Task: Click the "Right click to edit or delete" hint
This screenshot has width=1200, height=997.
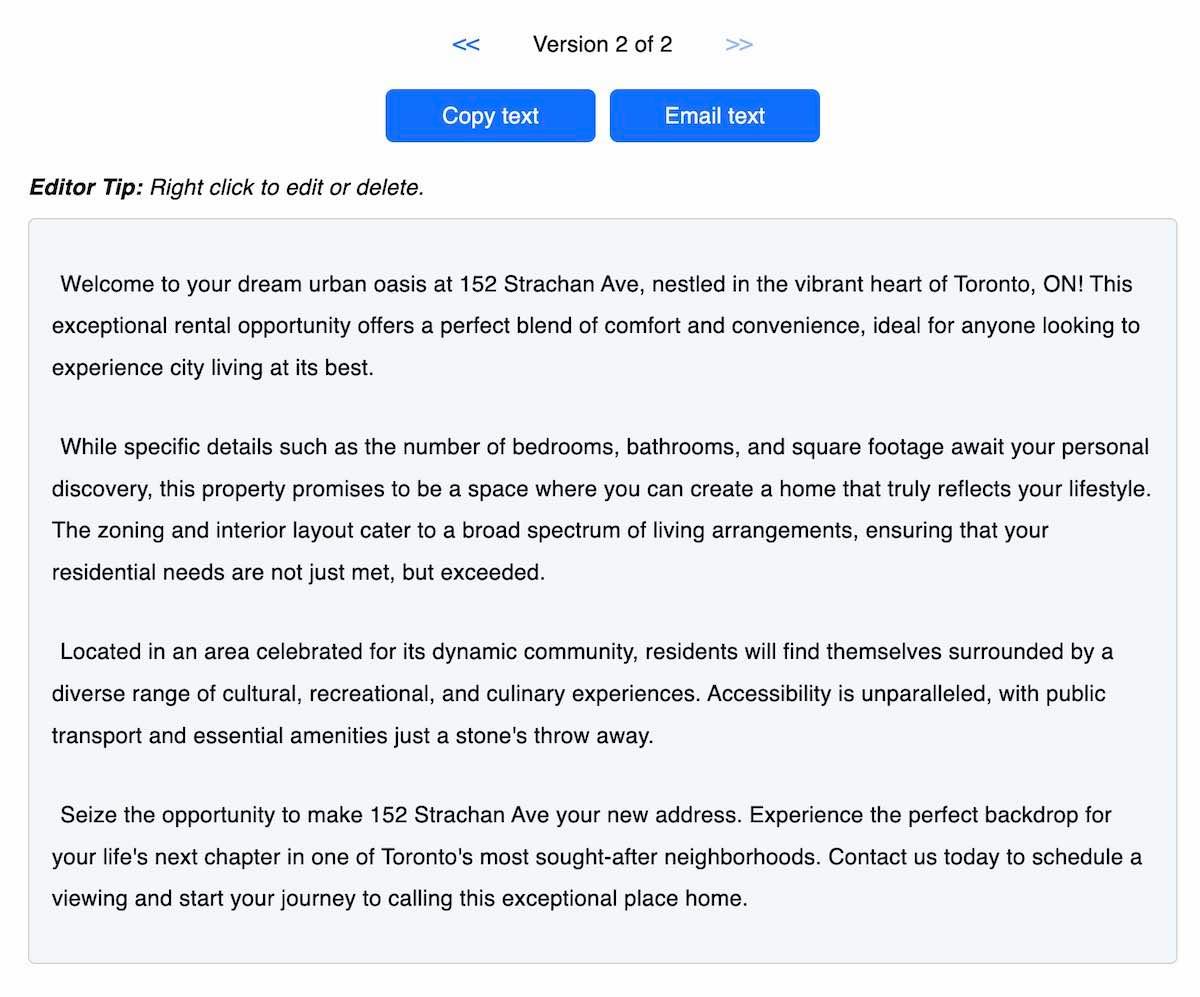Action: tap(287, 188)
